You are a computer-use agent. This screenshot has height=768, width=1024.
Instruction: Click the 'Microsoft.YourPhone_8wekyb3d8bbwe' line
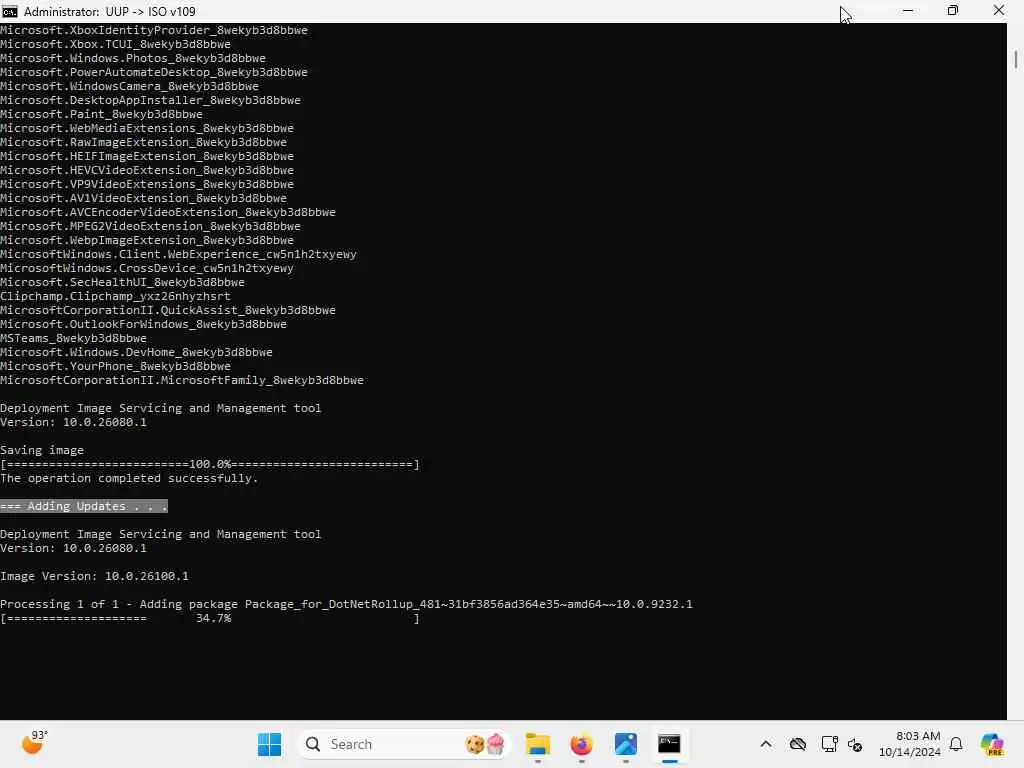coord(115,366)
